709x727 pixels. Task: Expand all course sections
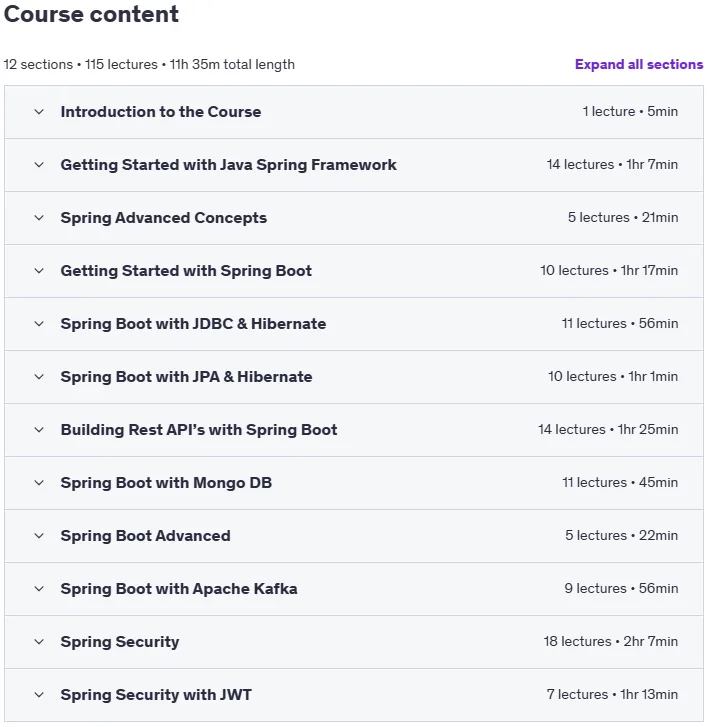(639, 64)
